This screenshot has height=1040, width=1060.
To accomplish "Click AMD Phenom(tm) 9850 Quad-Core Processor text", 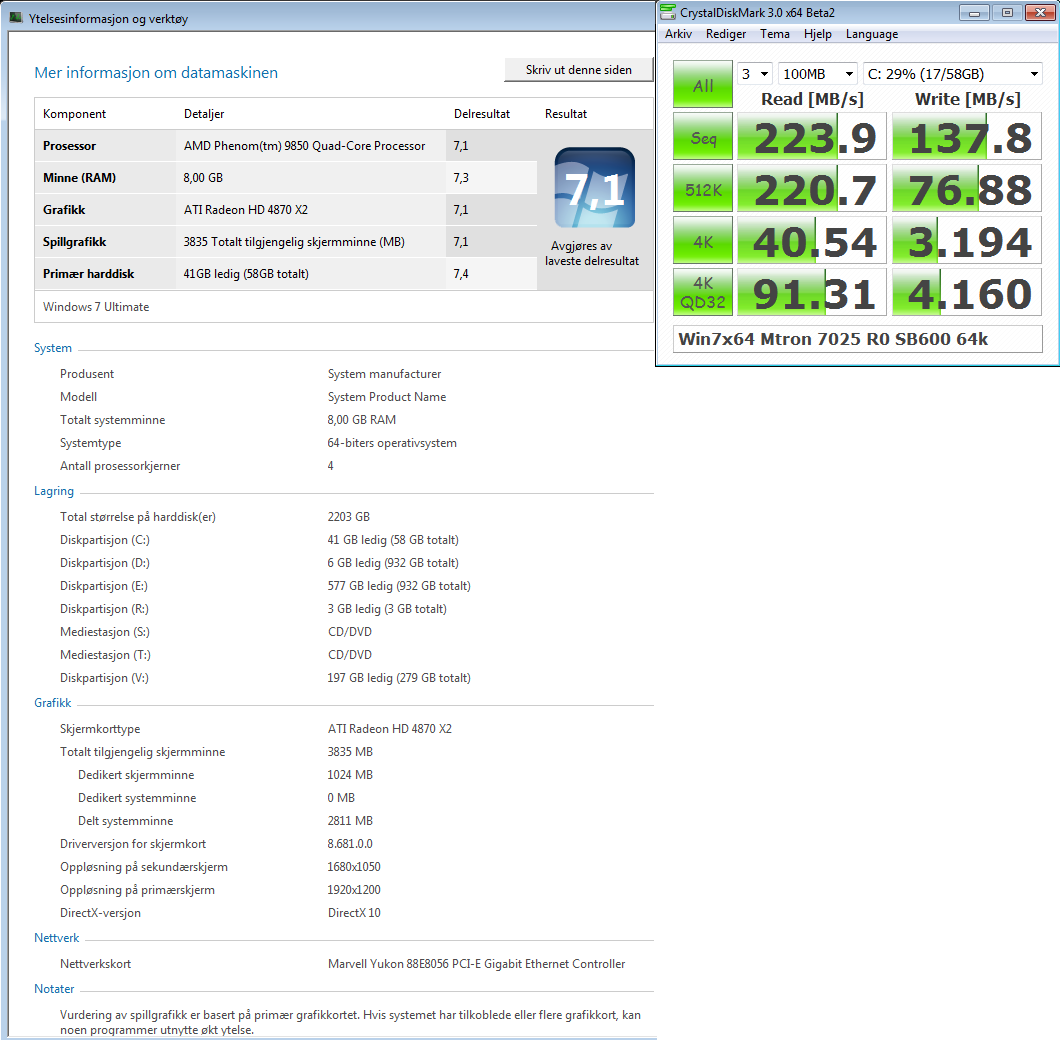I will (x=304, y=146).
